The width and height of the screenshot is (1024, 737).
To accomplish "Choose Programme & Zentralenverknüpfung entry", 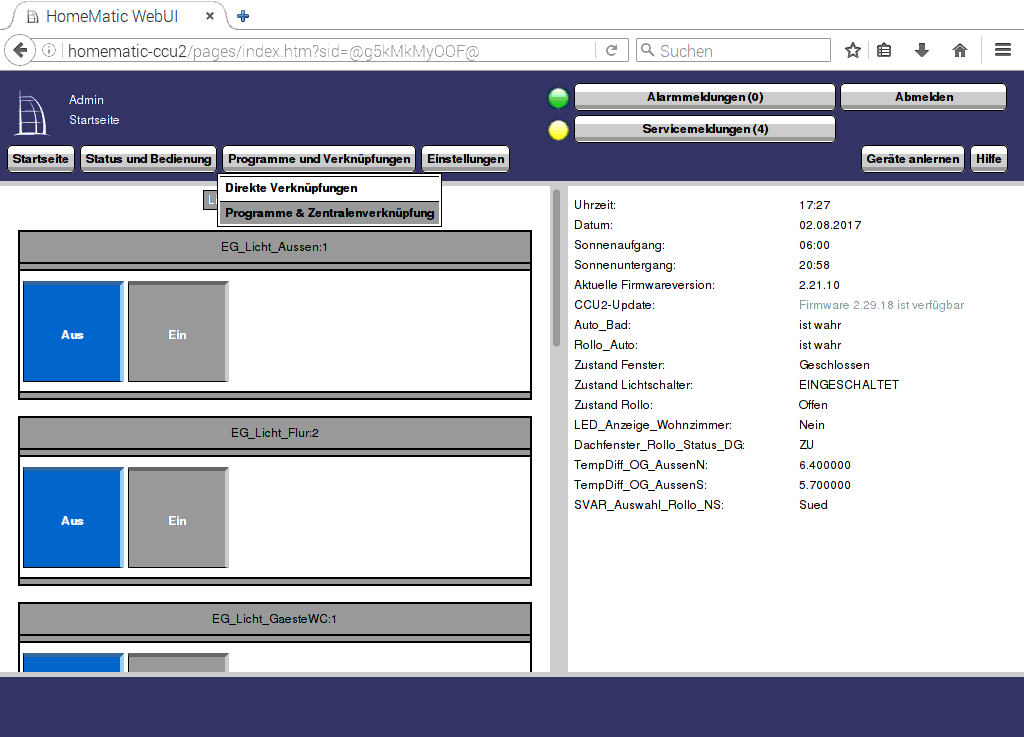I will pos(329,213).
